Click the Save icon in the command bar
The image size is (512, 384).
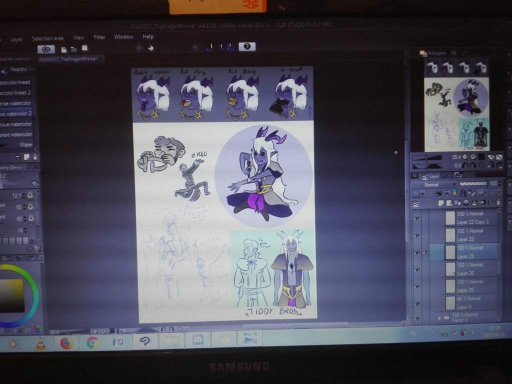click(85, 49)
